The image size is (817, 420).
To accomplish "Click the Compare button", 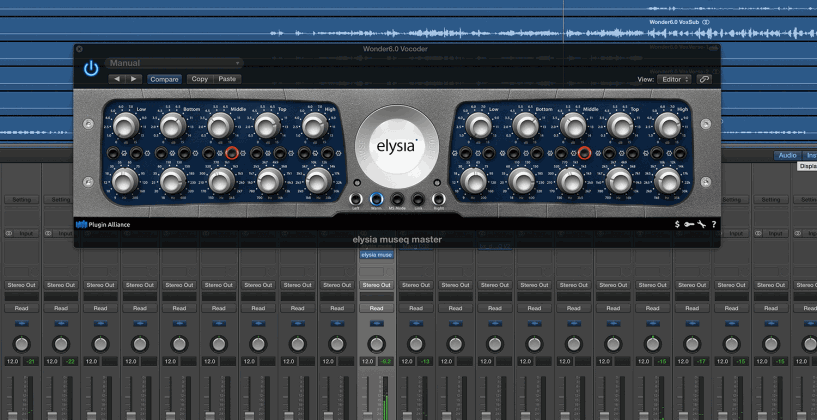I will (165, 79).
